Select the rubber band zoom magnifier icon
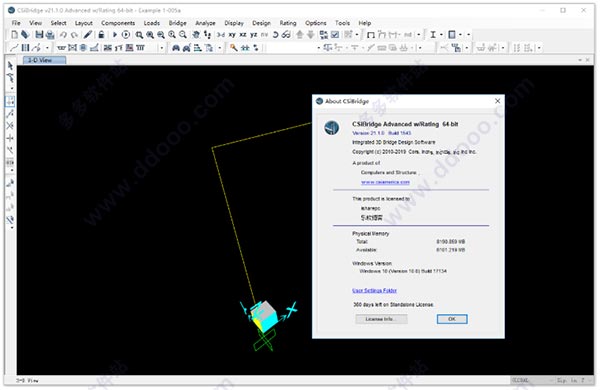The height and width of the screenshot is (390, 600). click(139, 35)
